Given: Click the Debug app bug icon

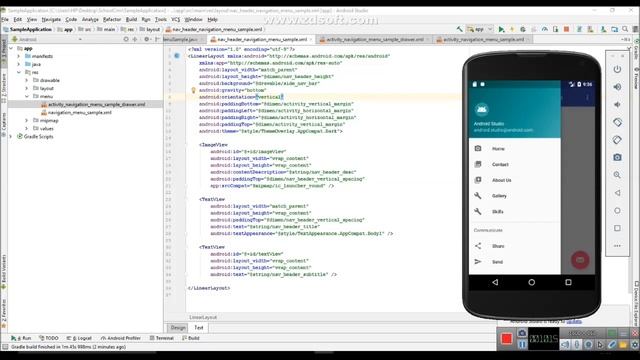Looking at the screenshot, I should (523, 29).
